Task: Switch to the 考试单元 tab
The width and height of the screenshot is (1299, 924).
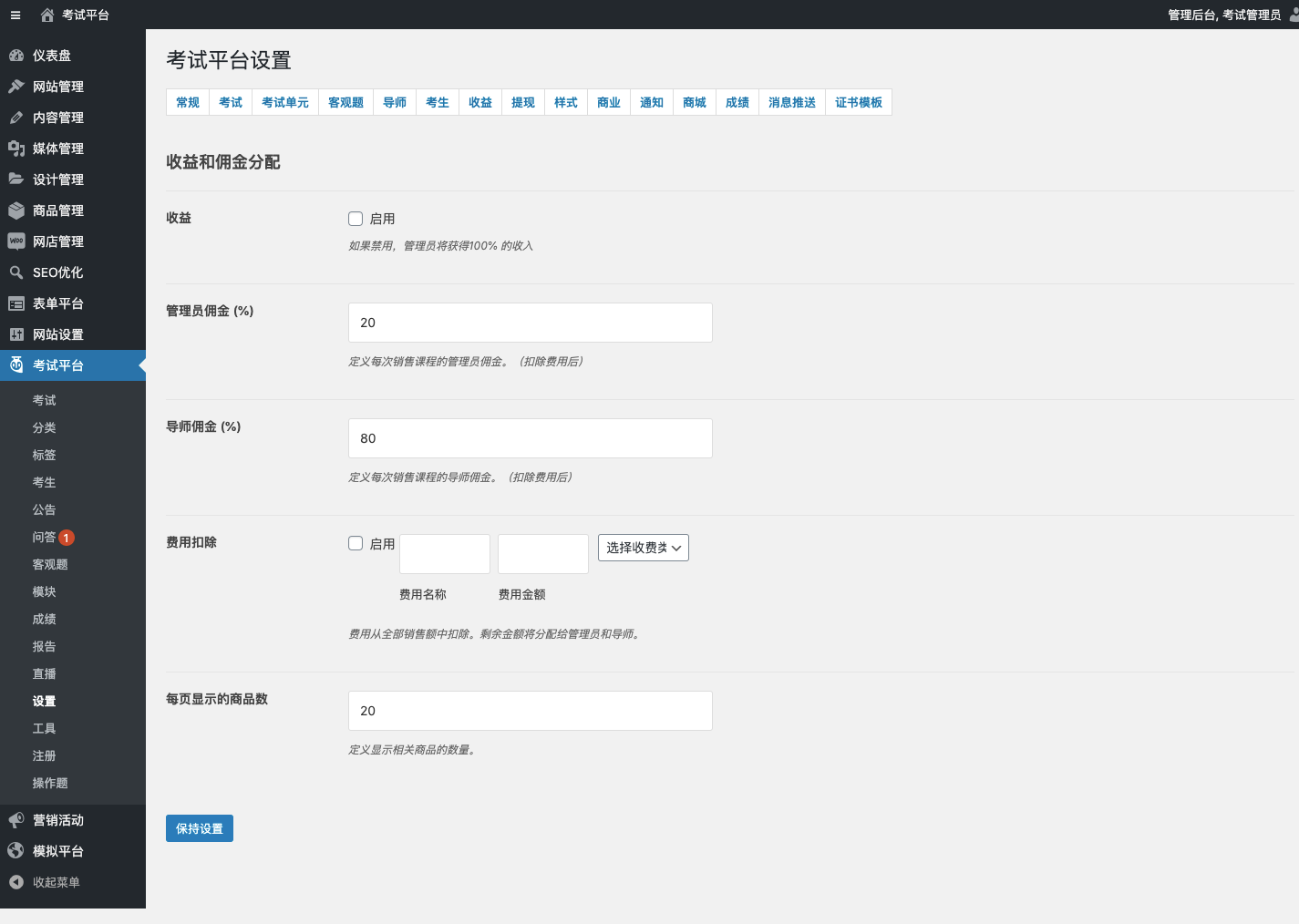Action: (285, 102)
